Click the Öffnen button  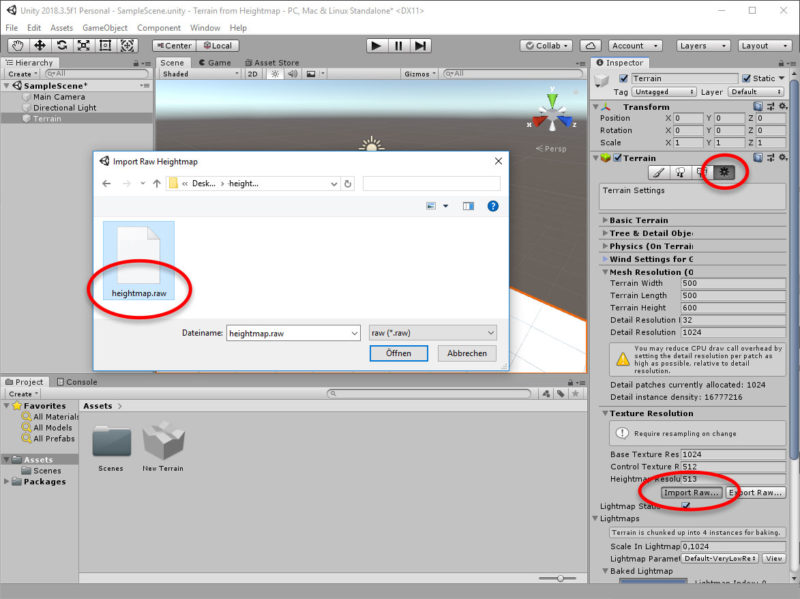click(398, 353)
